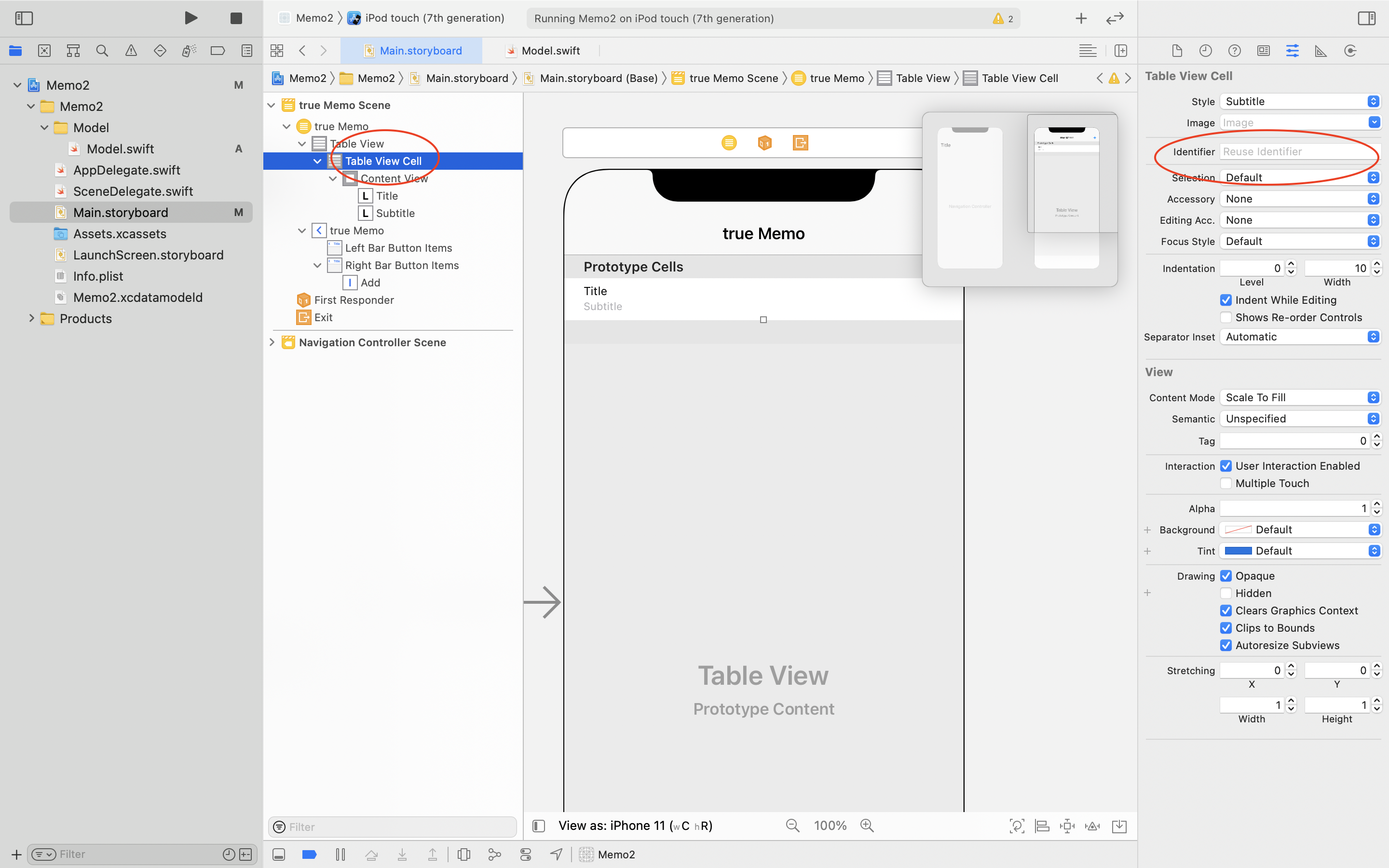The width and height of the screenshot is (1389, 868).
Task: Enable the Multiple Touch checkbox
Action: pyautogui.click(x=1226, y=483)
